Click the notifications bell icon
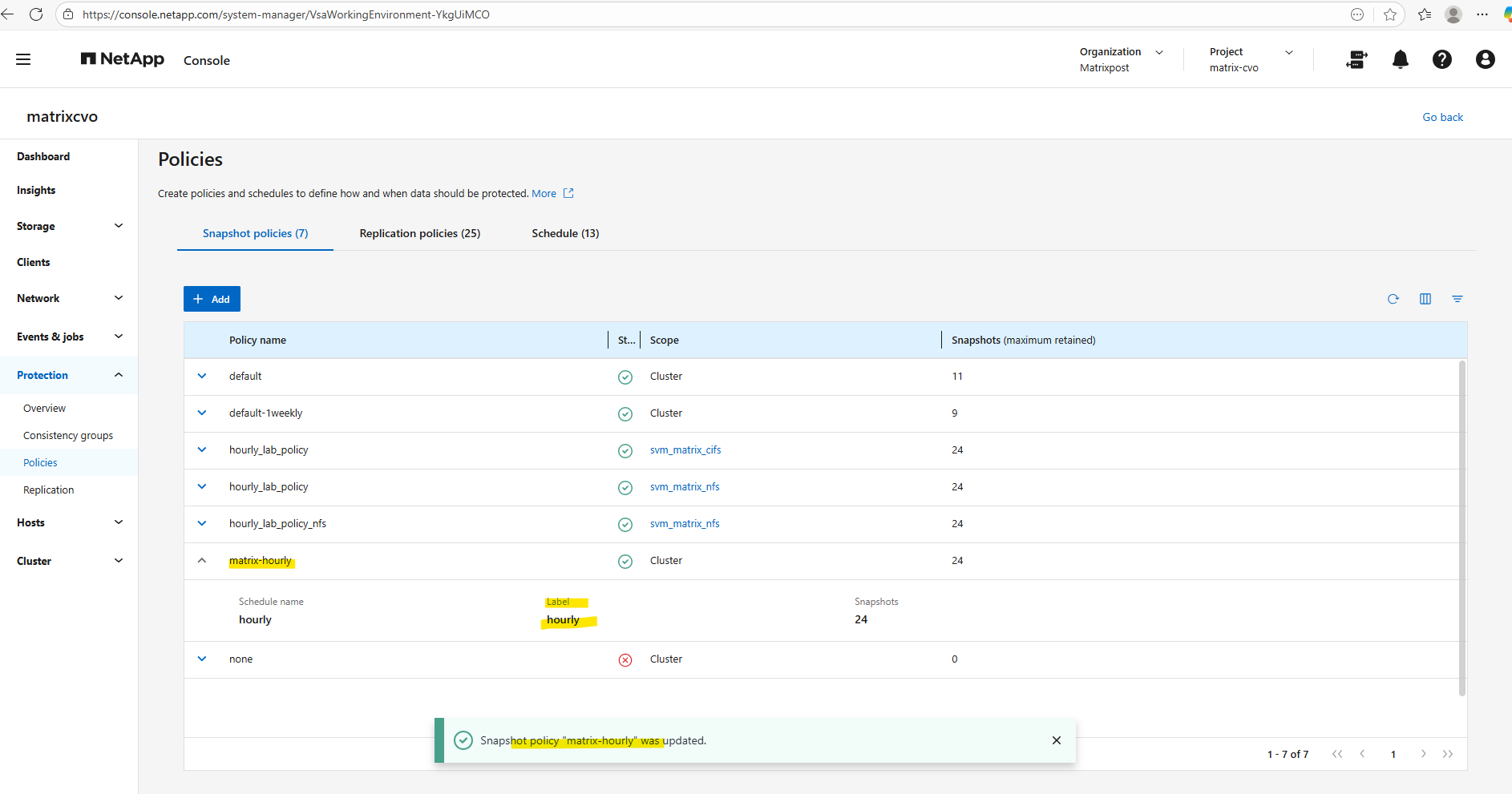This screenshot has height=794, width=1512. click(x=1400, y=59)
